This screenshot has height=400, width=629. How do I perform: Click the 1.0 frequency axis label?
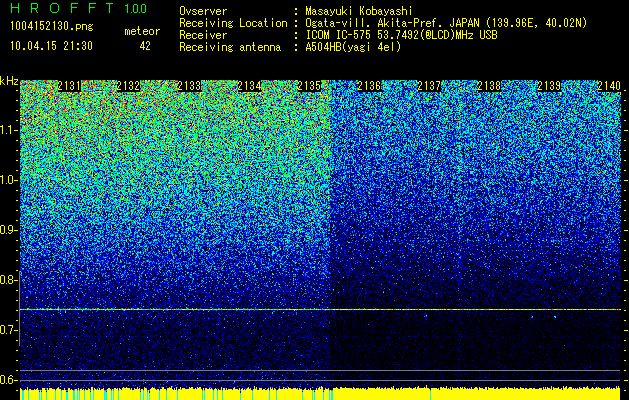click(7, 180)
